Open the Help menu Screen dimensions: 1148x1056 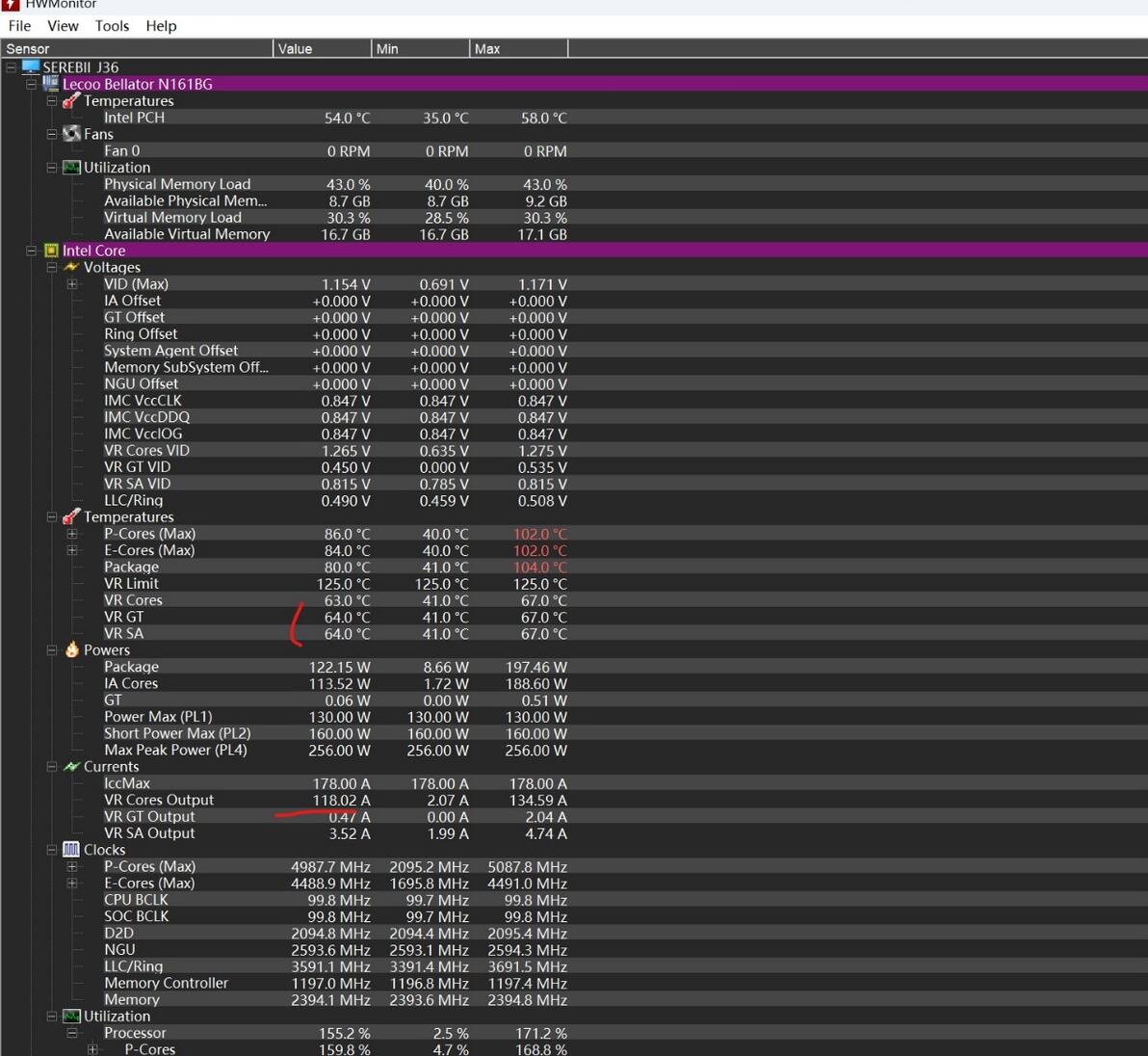click(x=161, y=26)
